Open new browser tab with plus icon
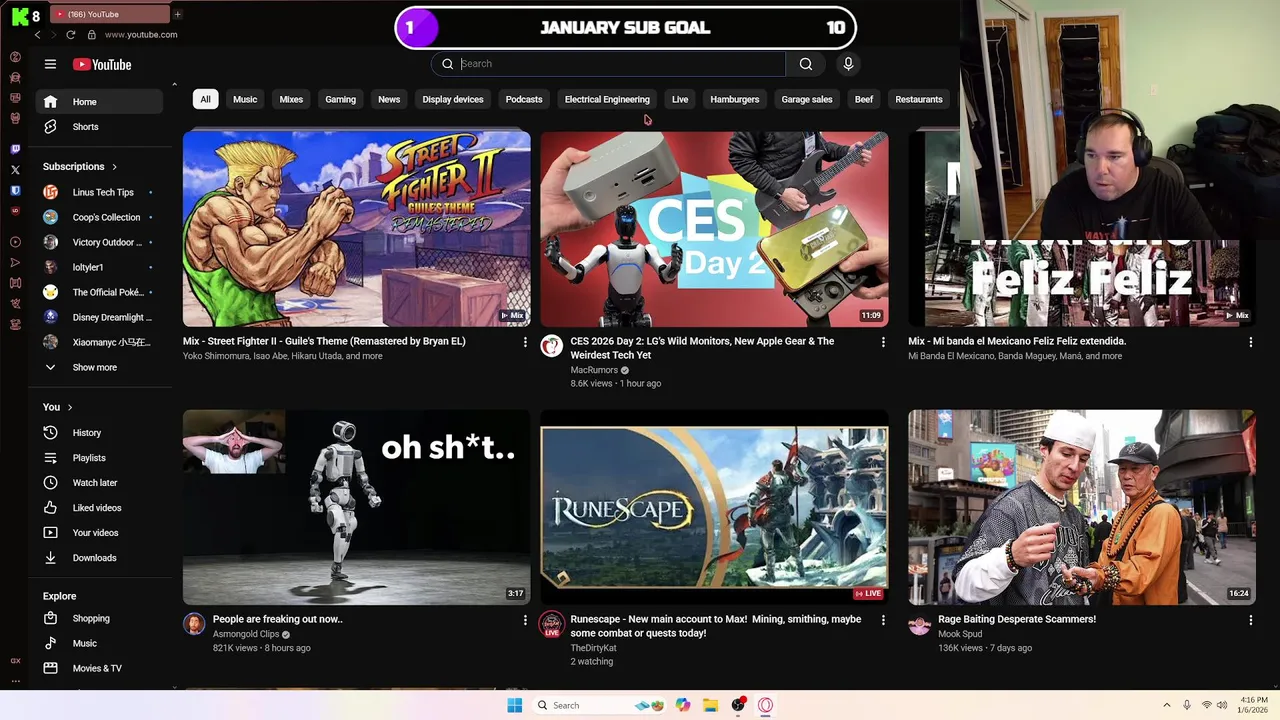 point(177,14)
